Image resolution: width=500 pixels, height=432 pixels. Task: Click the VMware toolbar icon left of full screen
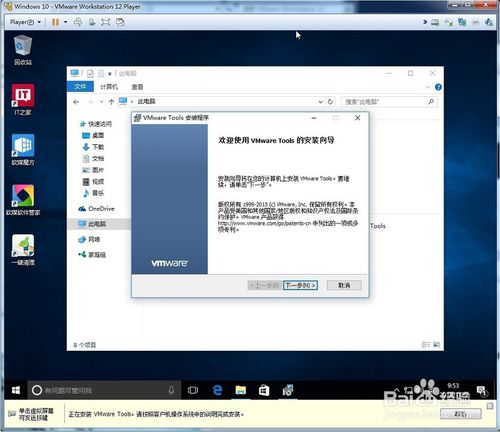click(92, 22)
